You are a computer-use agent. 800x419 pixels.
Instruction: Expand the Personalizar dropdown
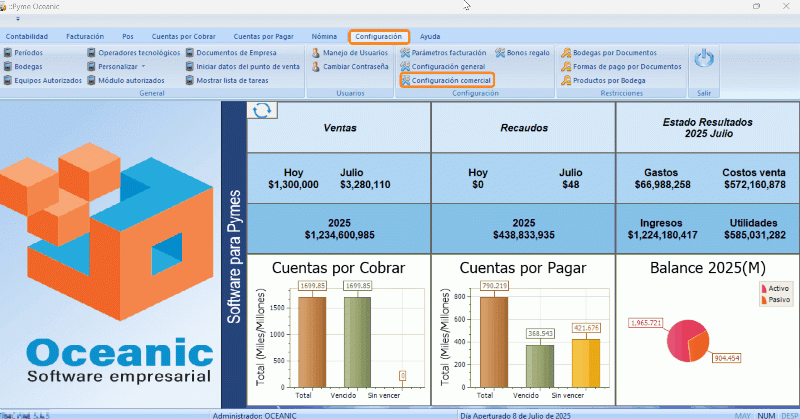coord(120,66)
